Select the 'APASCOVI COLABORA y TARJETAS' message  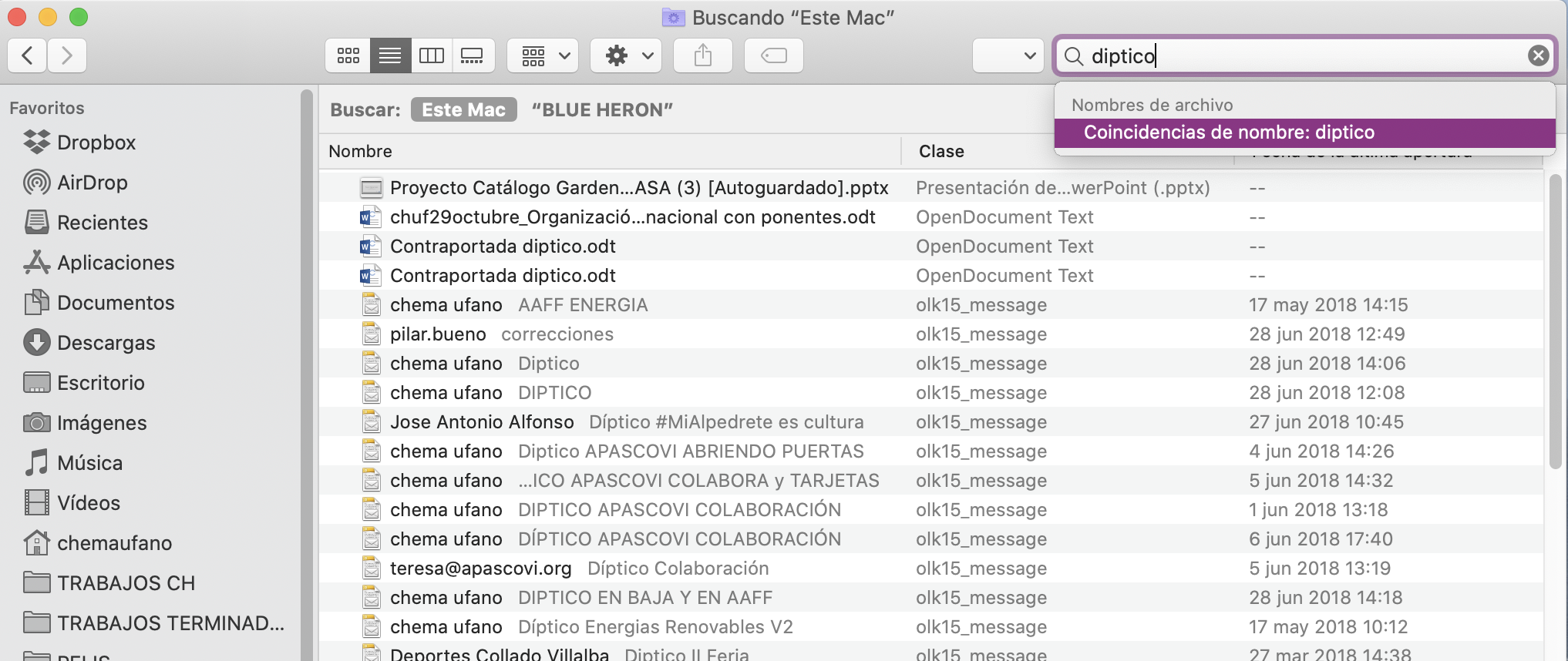click(931, 481)
